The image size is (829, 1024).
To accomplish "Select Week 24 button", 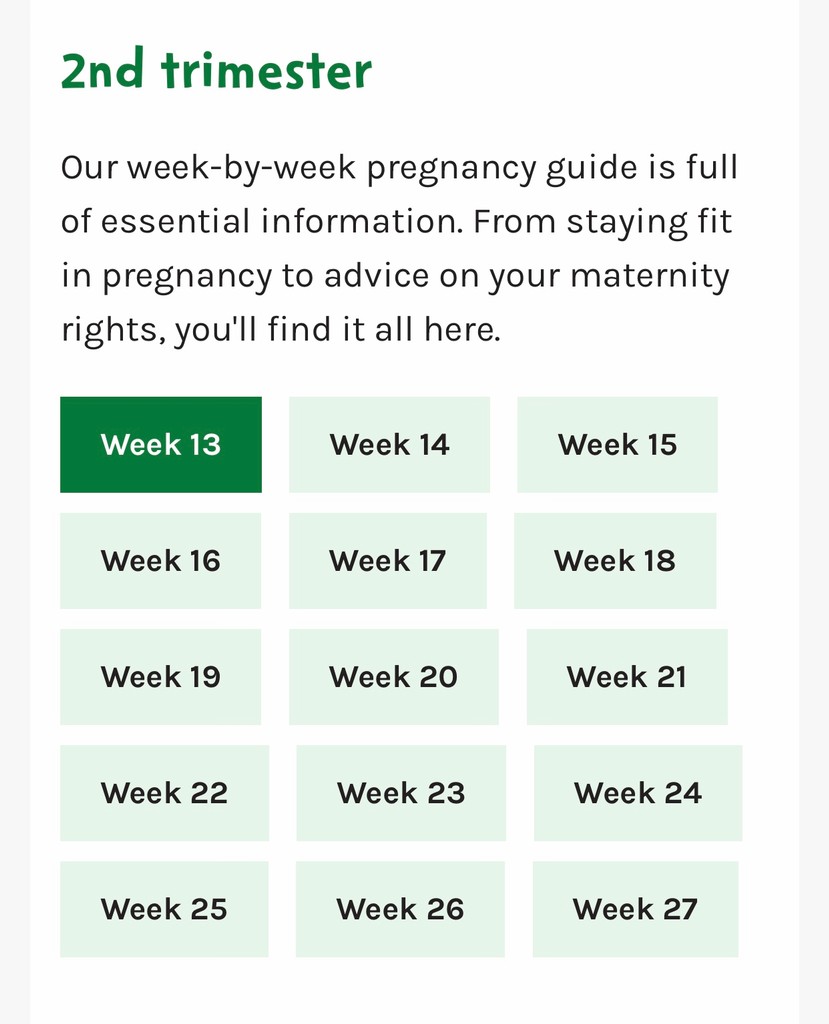I will (638, 793).
